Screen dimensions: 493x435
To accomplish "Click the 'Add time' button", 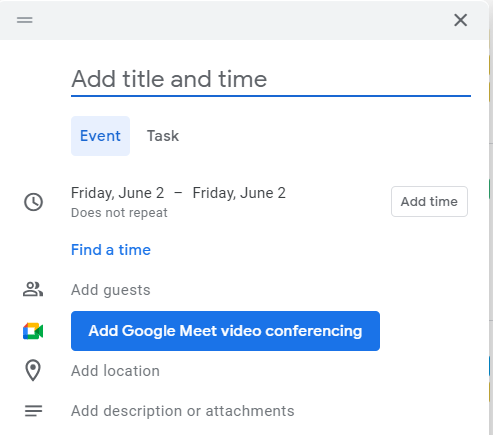I will coord(429,202).
